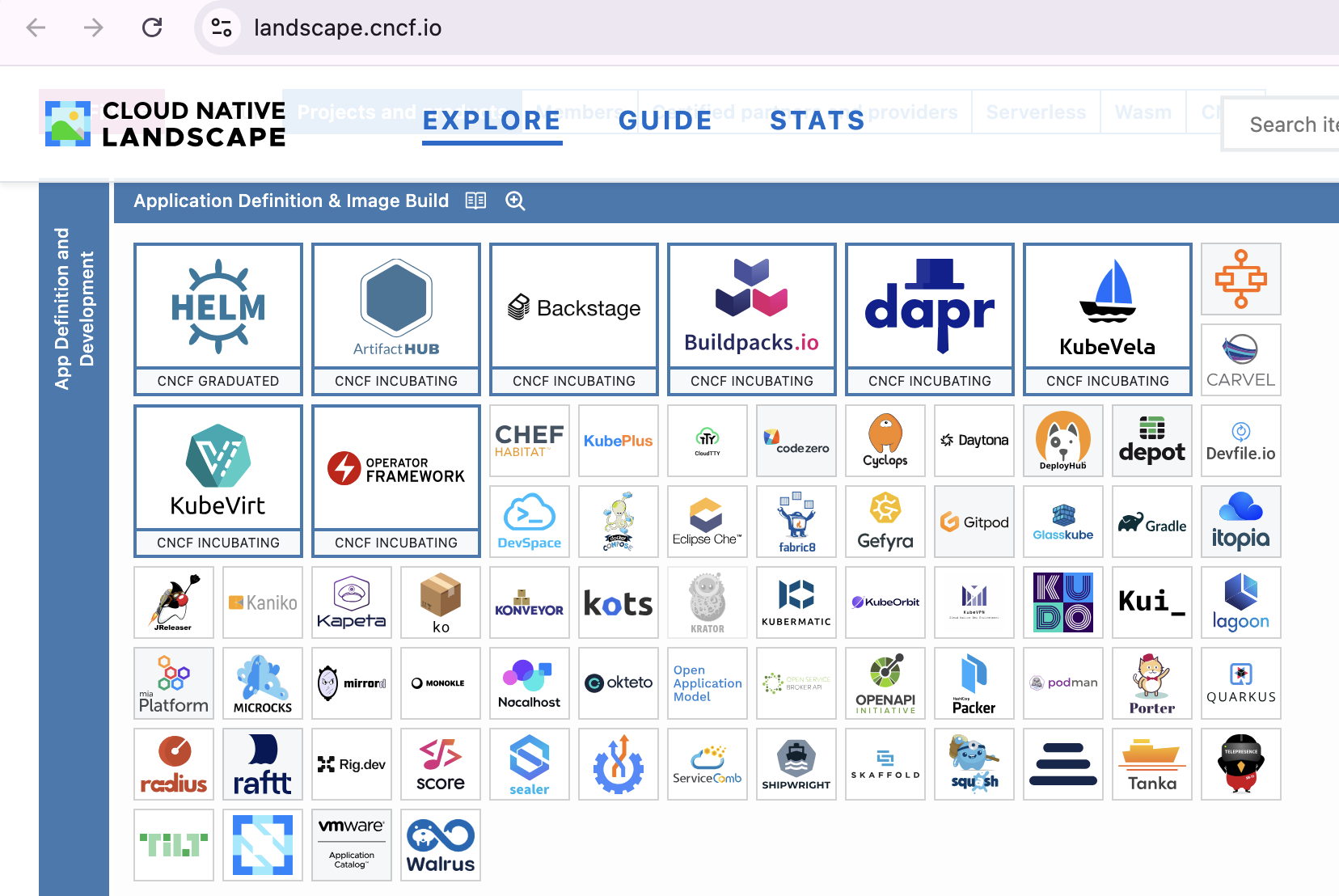This screenshot has width=1339, height=896.
Task: Open the KubePlus tile
Action: coord(619,441)
